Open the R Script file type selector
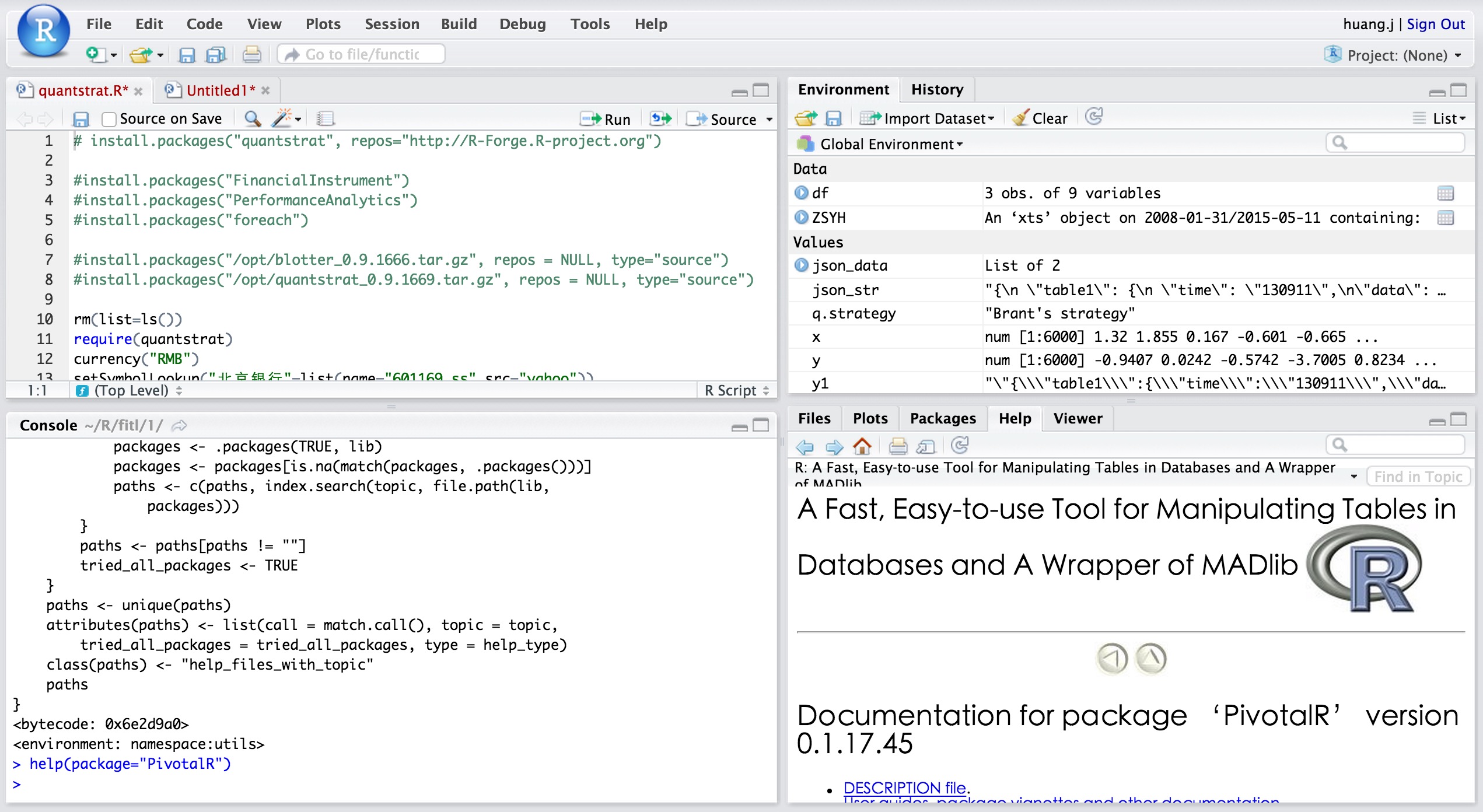The image size is (1483, 812). [737, 390]
